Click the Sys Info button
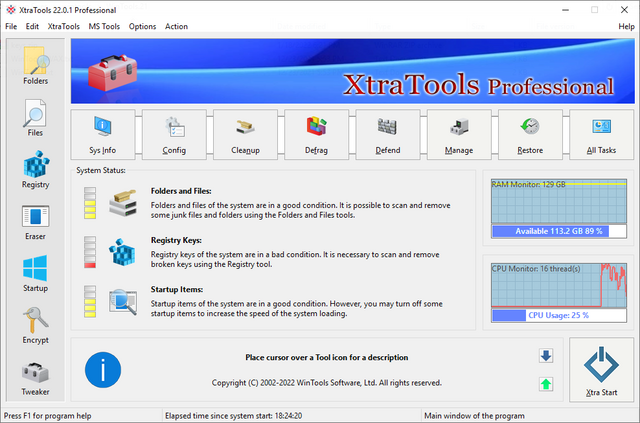This screenshot has width=640, height=423. coord(103,134)
